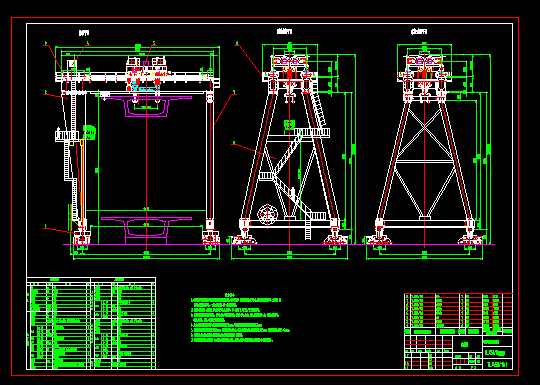Select the green label box in left view
The width and height of the screenshot is (540, 385).
coord(89,132)
